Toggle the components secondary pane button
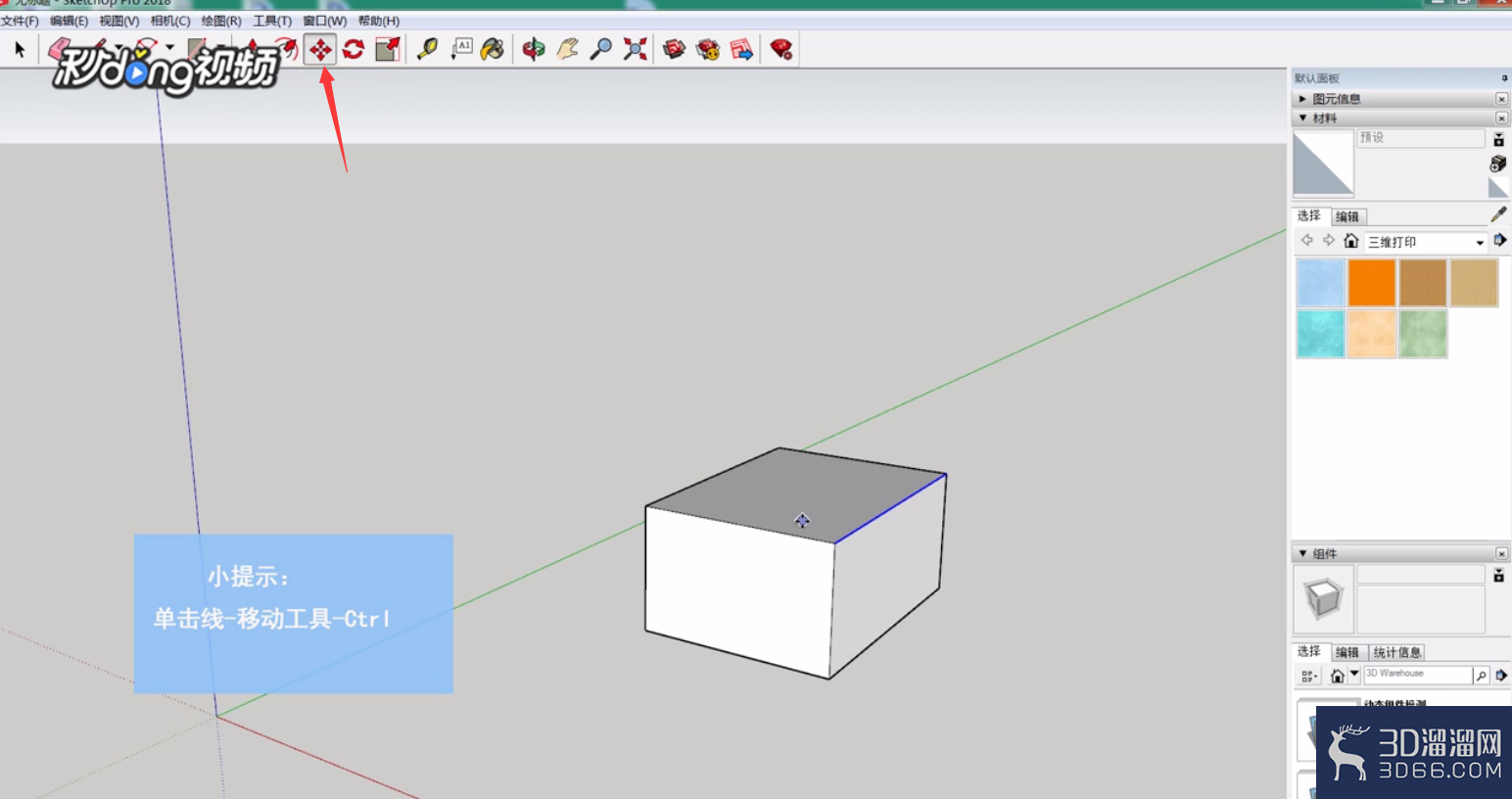 [x=1498, y=576]
